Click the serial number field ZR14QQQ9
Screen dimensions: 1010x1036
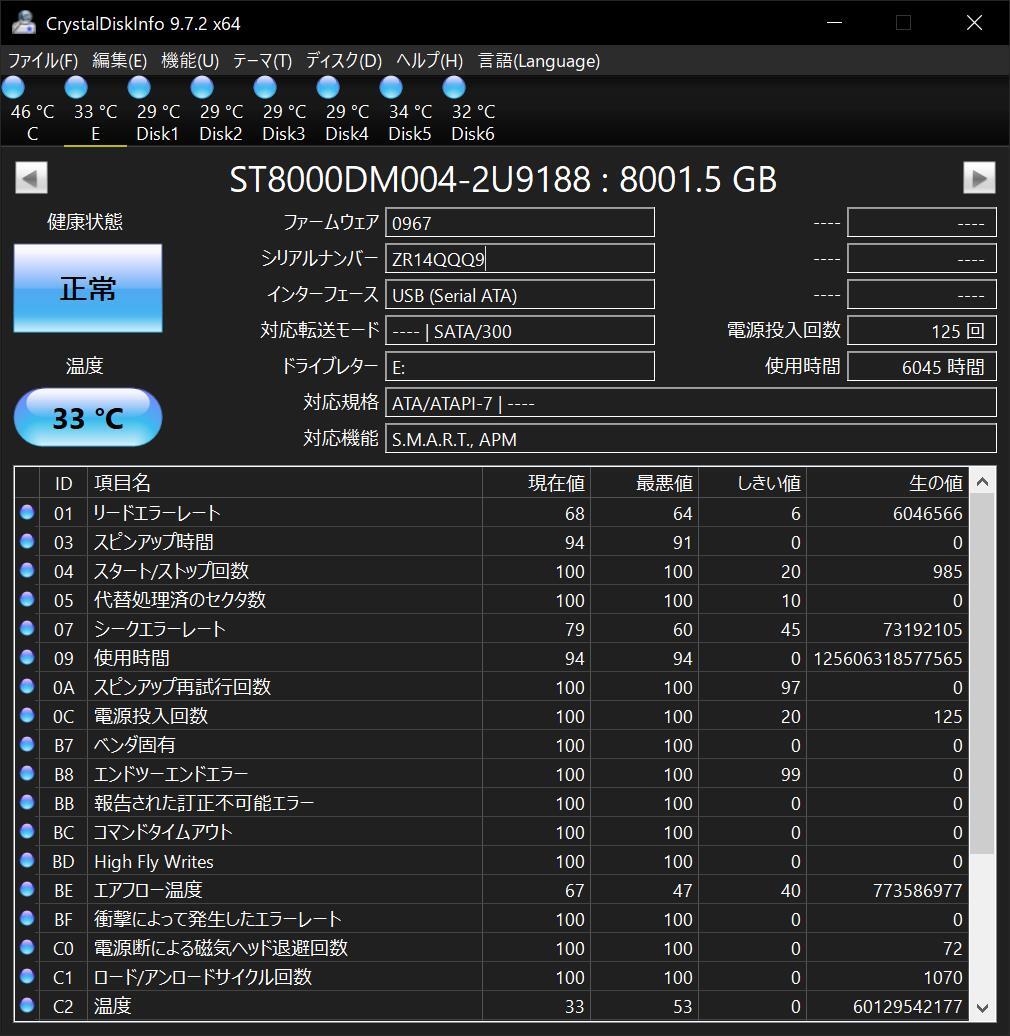point(520,259)
